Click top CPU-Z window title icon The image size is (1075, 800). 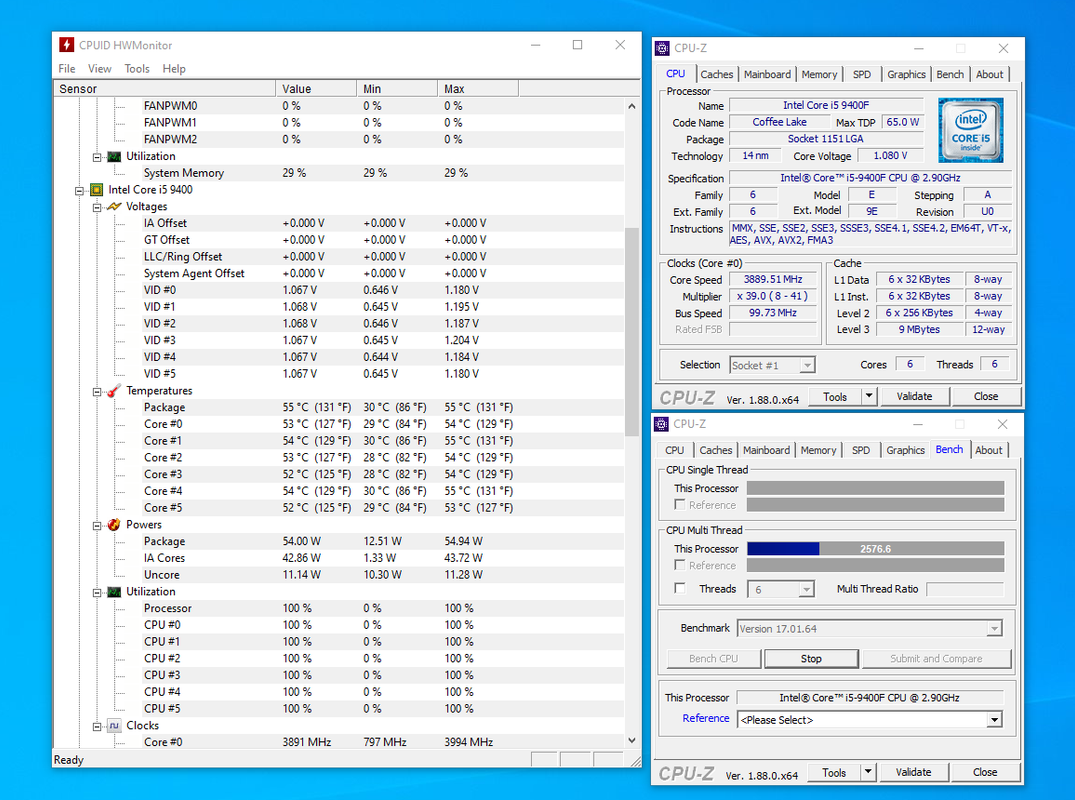click(662, 48)
